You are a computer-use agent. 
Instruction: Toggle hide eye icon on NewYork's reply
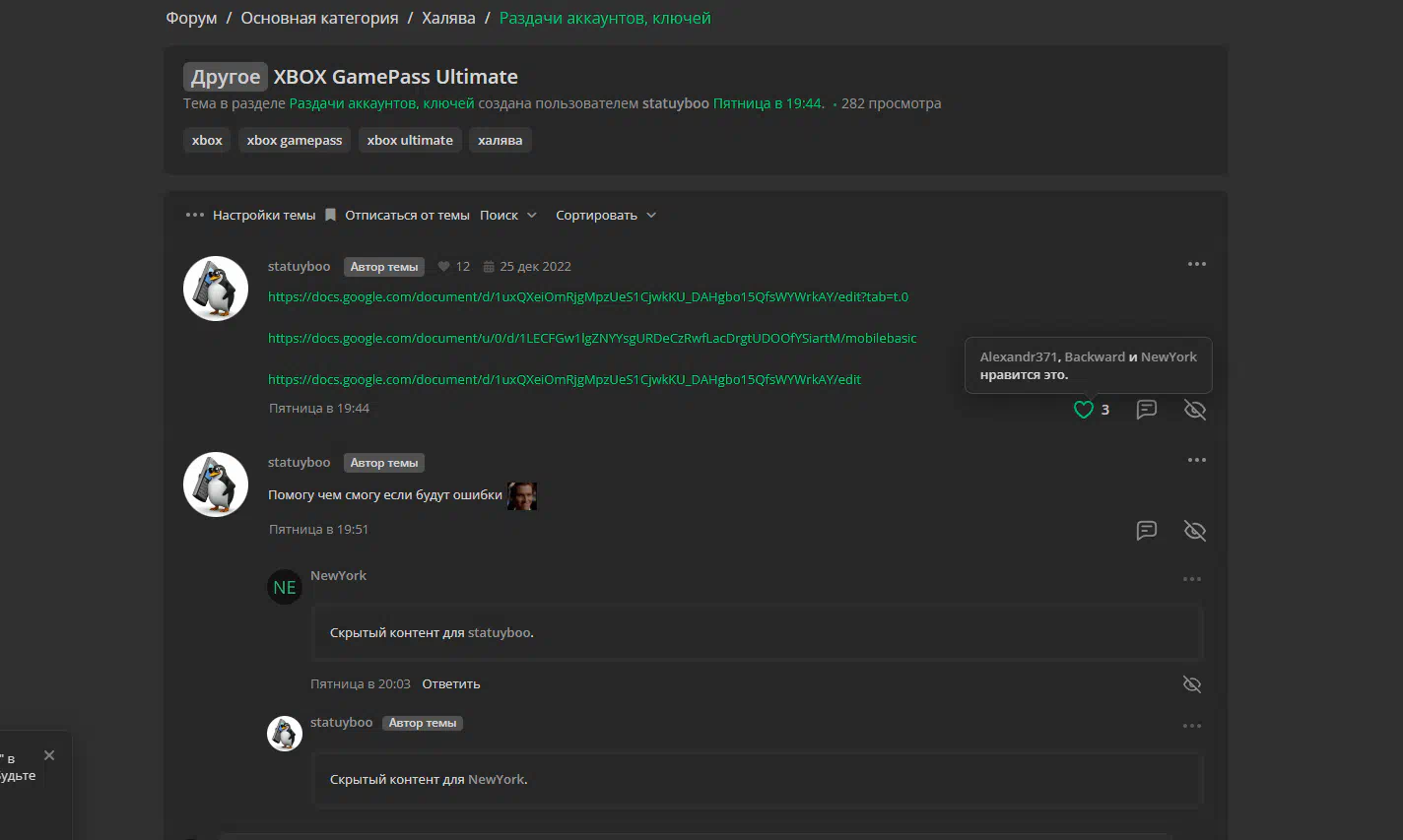(1192, 684)
